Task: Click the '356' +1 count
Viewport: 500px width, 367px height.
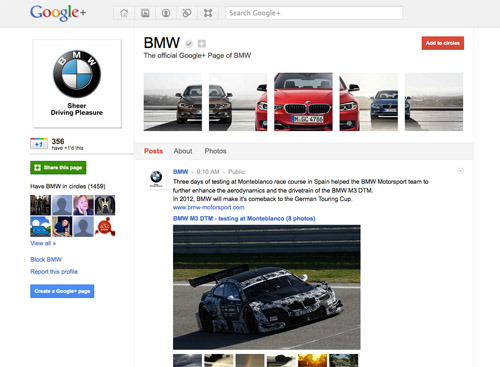Action: point(58,141)
